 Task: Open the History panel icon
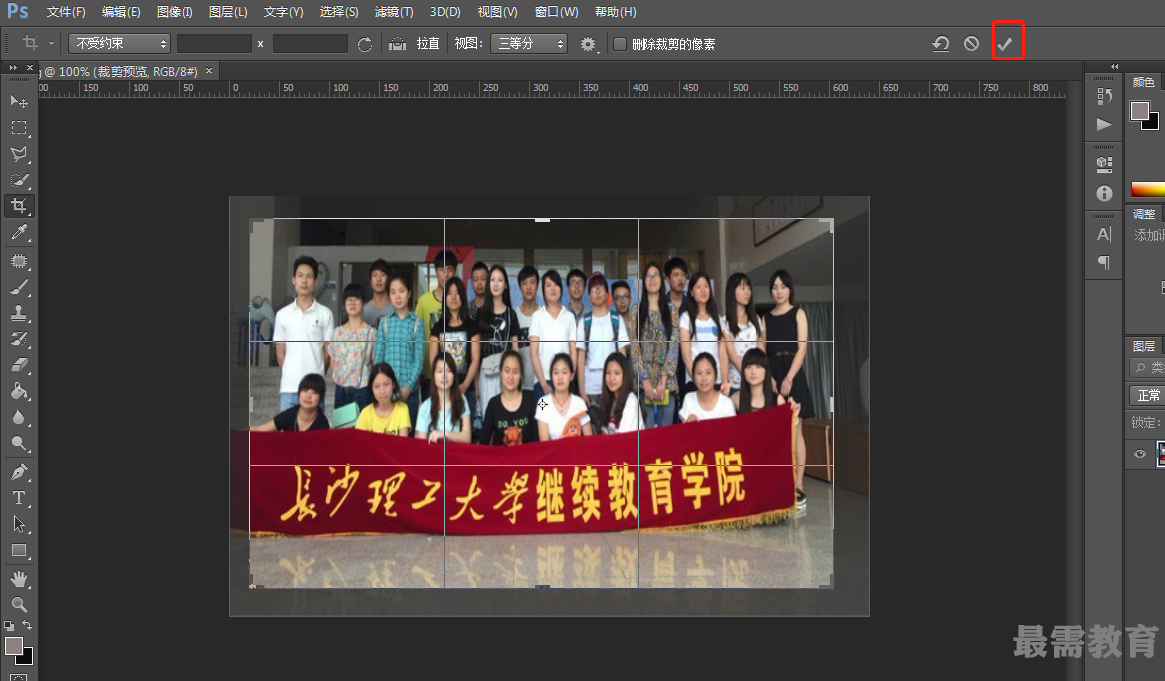pos(1104,96)
